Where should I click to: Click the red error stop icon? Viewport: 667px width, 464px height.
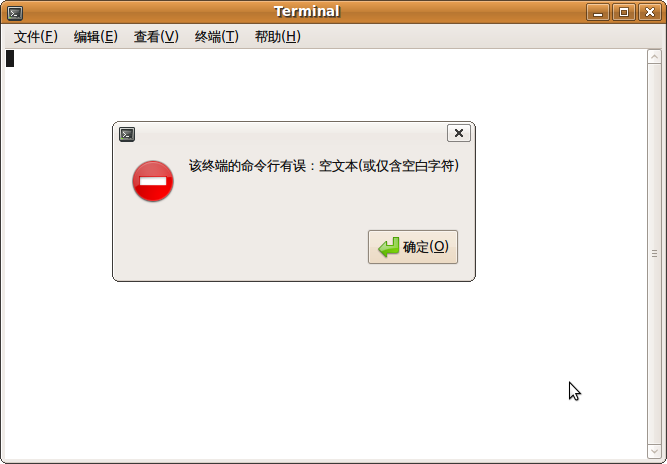[x=153, y=181]
